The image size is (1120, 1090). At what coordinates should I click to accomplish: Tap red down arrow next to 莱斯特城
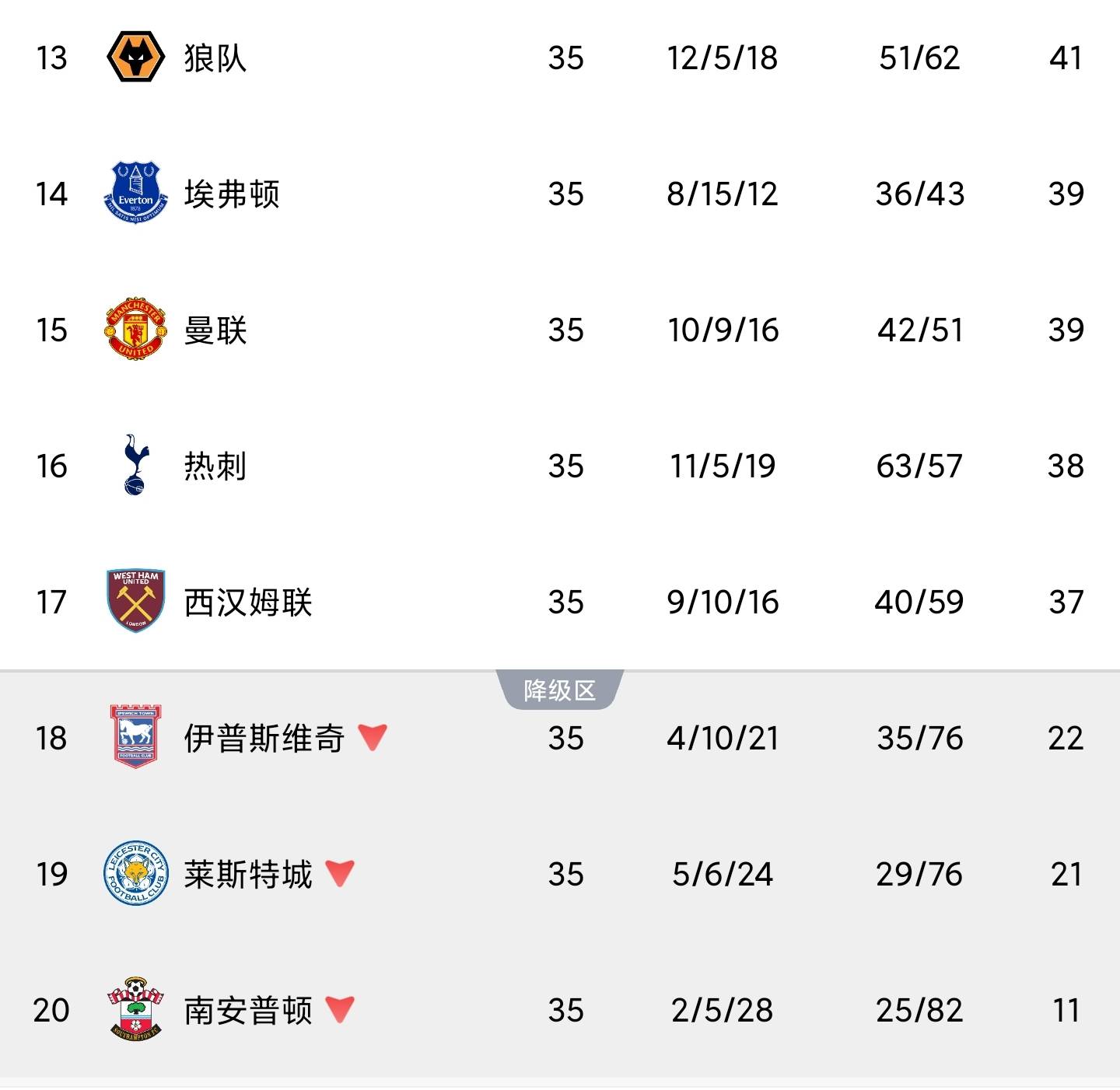tap(340, 873)
